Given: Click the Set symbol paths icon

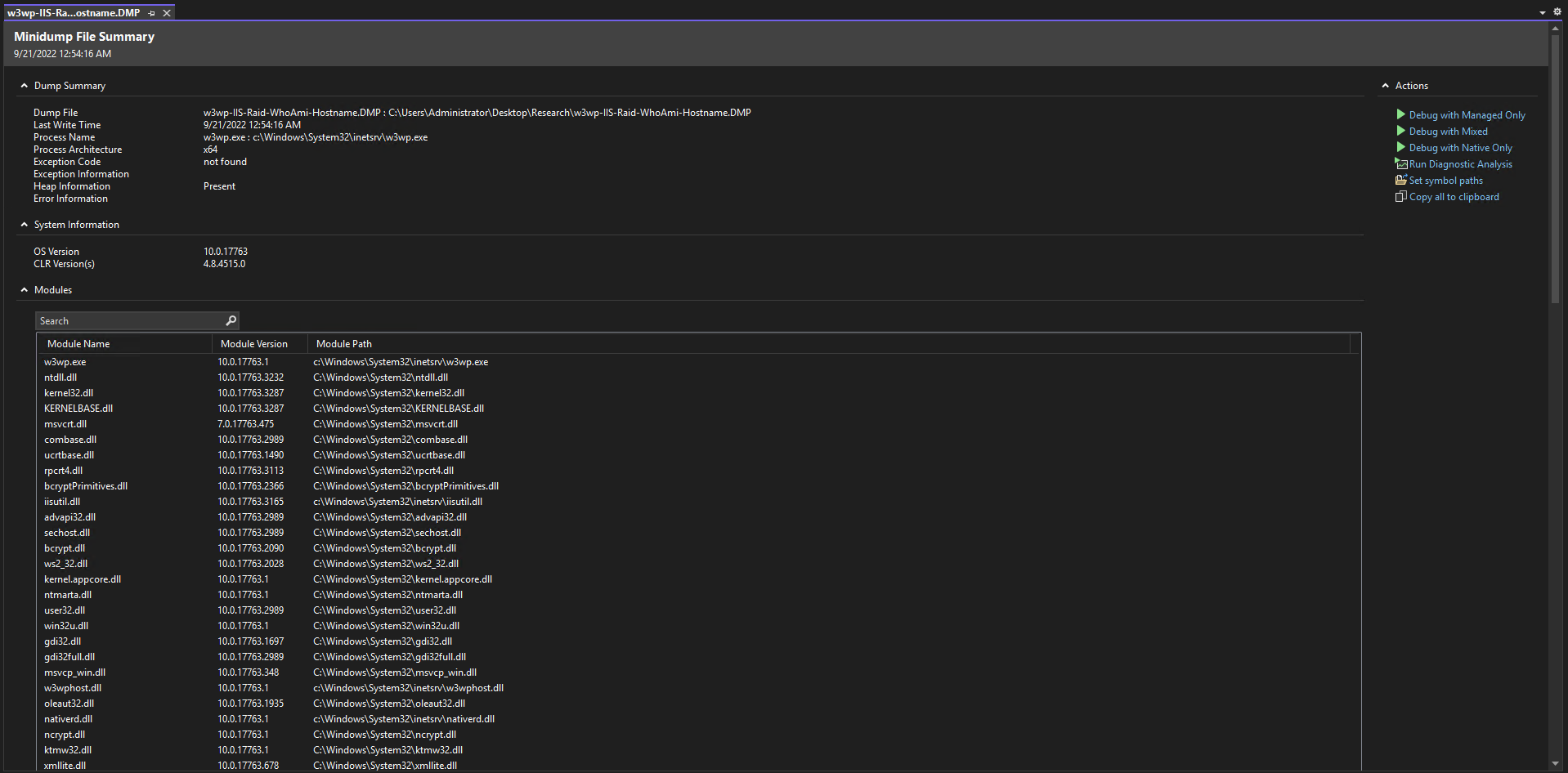Looking at the screenshot, I should point(1400,180).
